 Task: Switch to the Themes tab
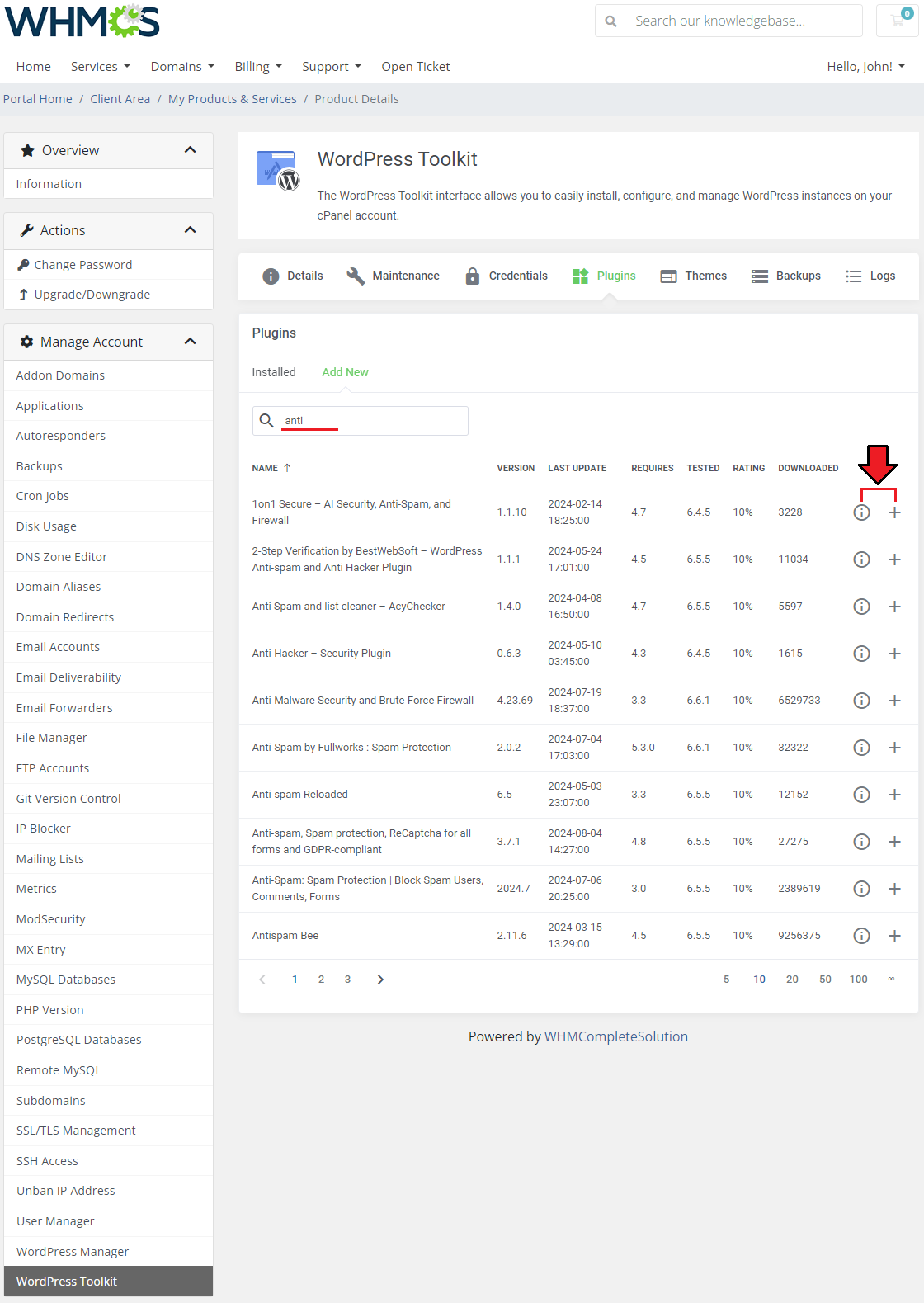(x=694, y=276)
